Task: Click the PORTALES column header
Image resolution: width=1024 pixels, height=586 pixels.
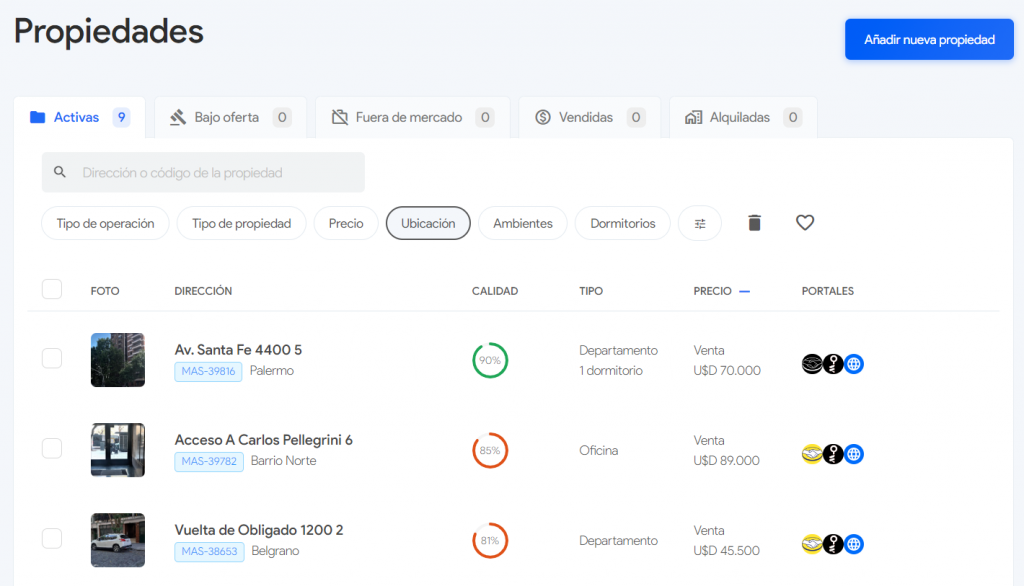Action: pyautogui.click(x=827, y=291)
